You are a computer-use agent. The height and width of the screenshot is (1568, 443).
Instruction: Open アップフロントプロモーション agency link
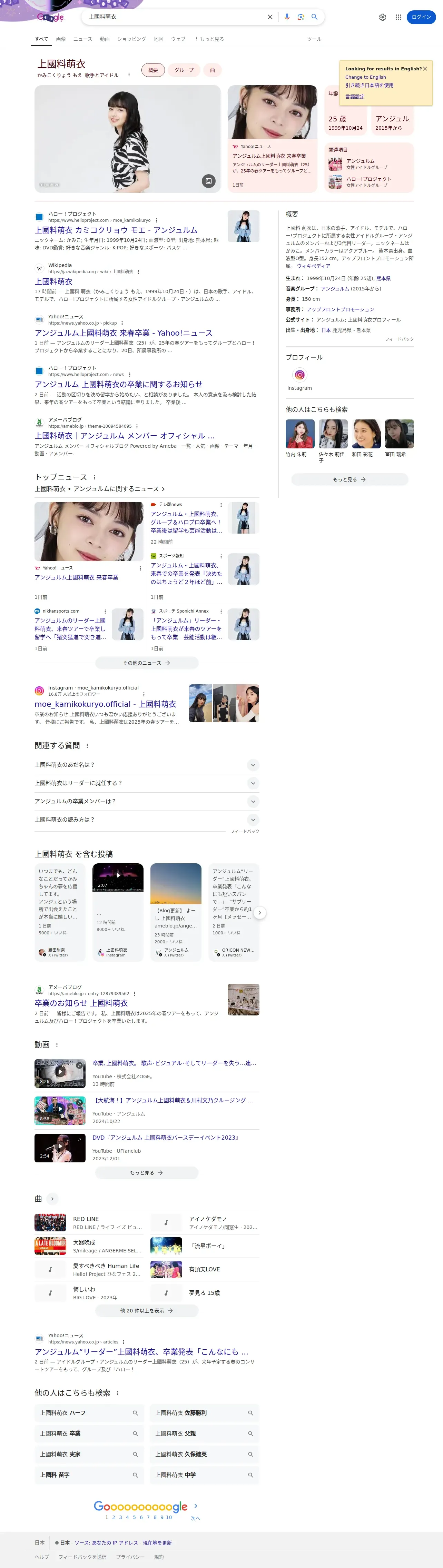340,309
